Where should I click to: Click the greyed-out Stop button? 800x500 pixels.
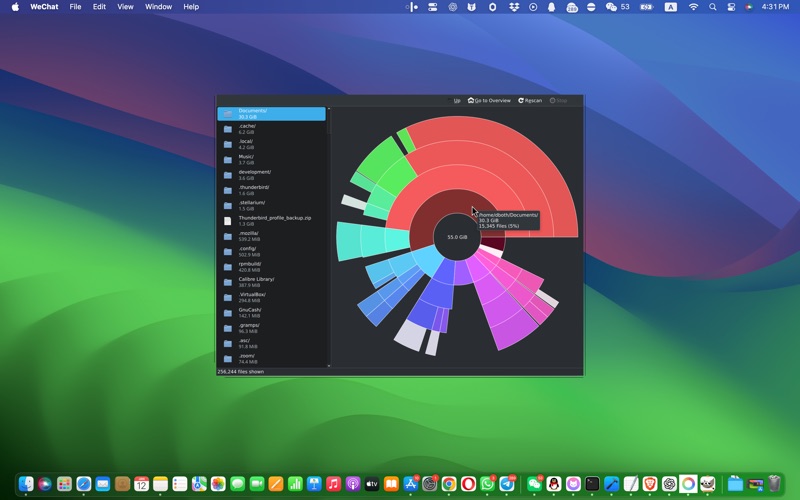558,100
